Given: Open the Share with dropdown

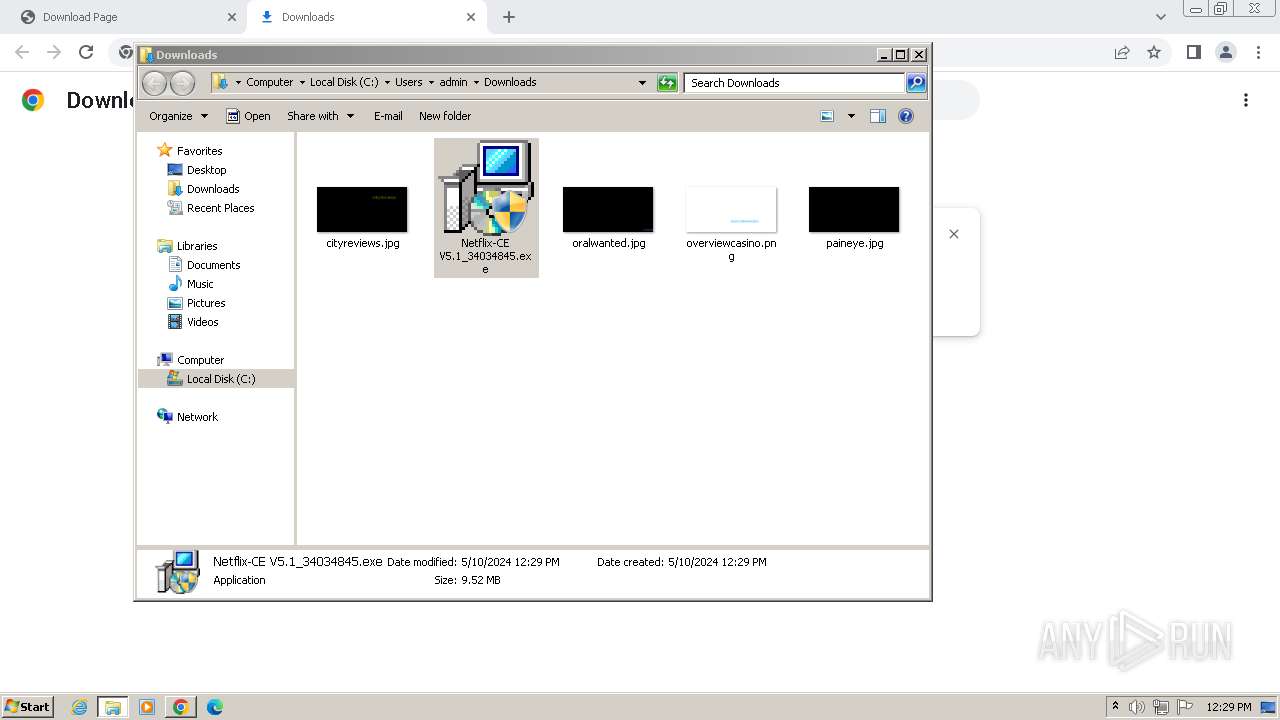Looking at the screenshot, I should pos(321,116).
